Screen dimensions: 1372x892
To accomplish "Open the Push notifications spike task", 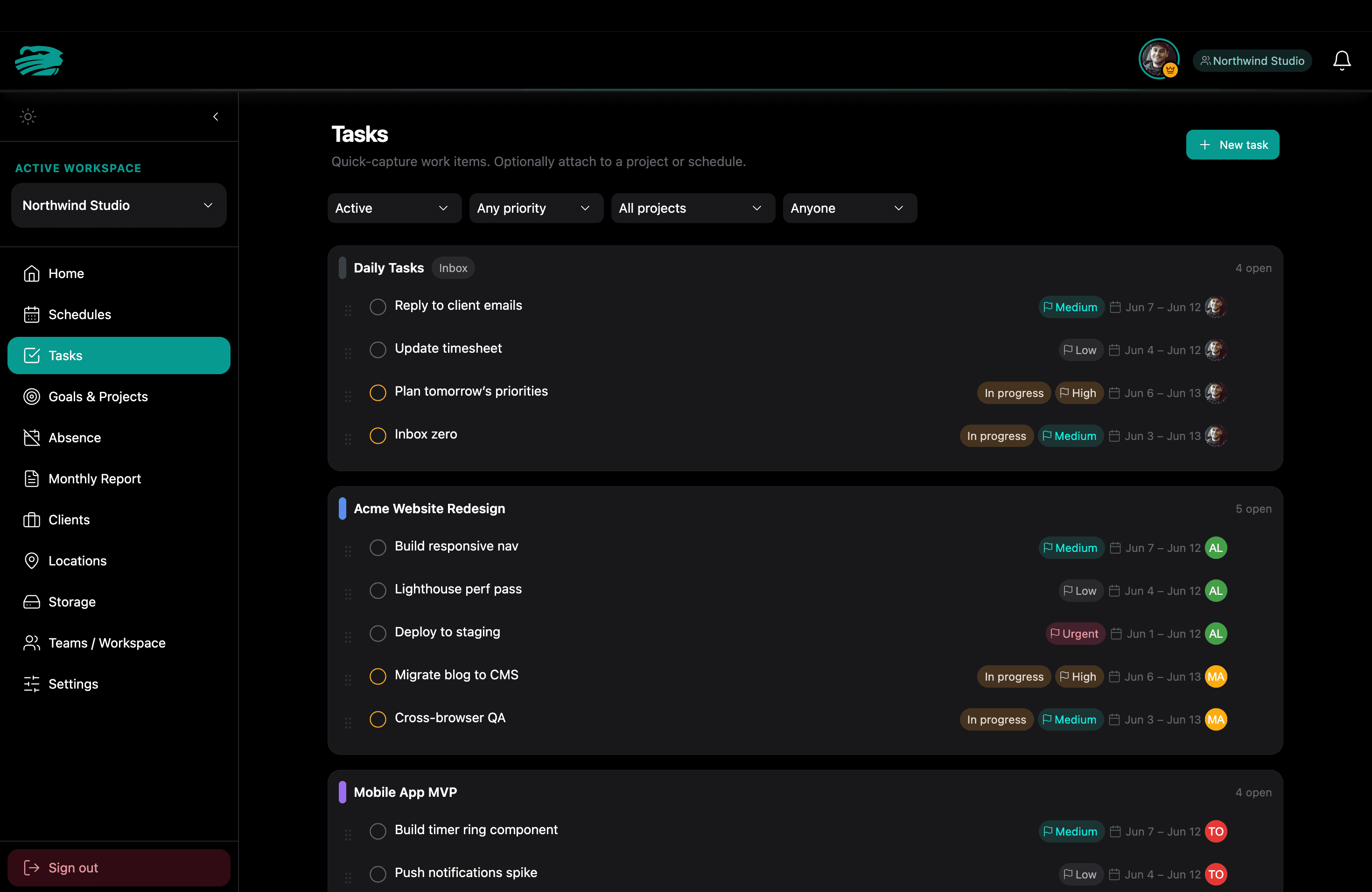I will click(466, 873).
